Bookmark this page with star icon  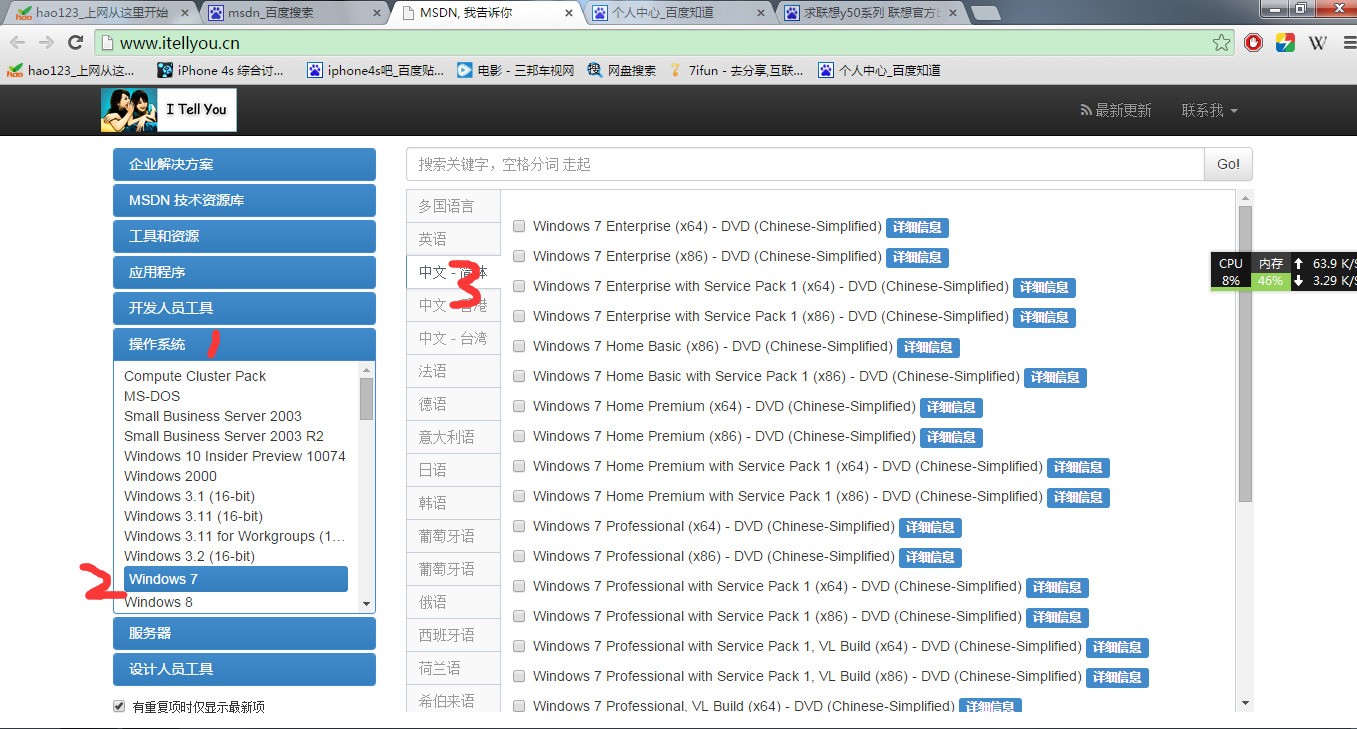[x=1221, y=43]
